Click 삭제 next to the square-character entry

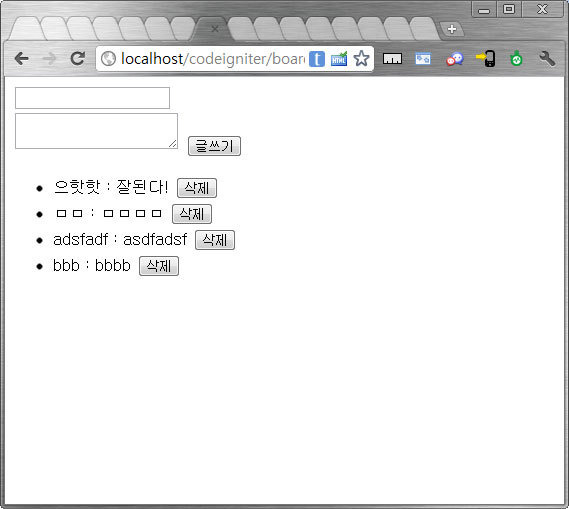coord(192,214)
